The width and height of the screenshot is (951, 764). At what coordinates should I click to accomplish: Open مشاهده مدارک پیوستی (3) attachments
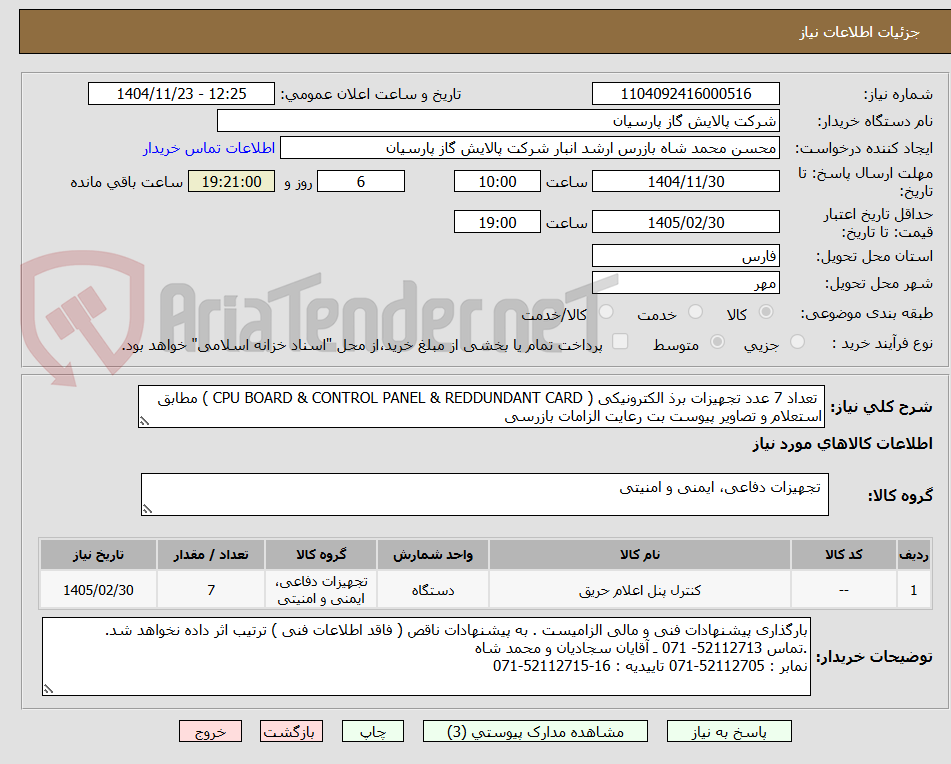[x=535, y=731]
